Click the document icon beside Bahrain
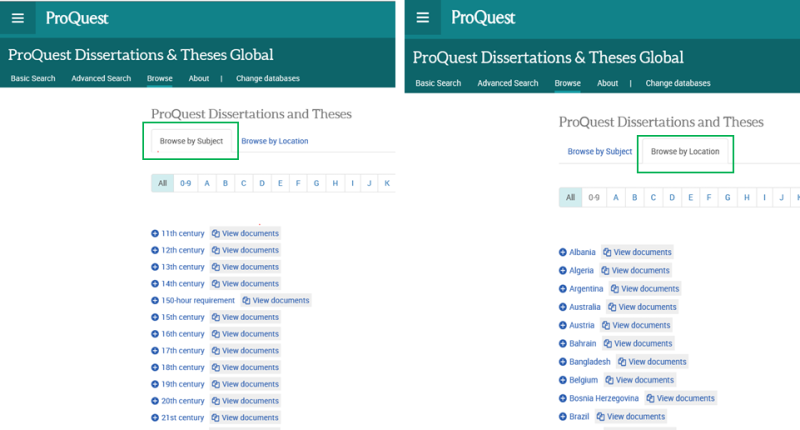Image resolution: width=800 pixels, height=430 pixels. coord(608,343)
